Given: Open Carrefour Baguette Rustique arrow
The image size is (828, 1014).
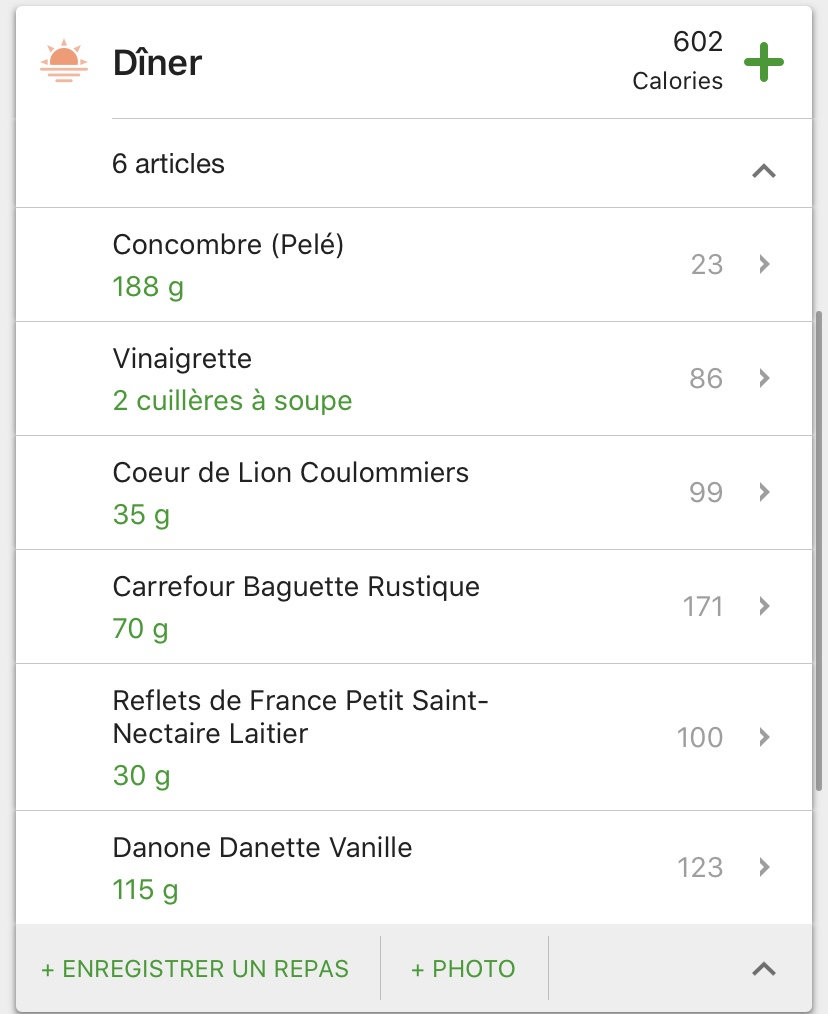Looking at the screenshot, I should (764, 606).
